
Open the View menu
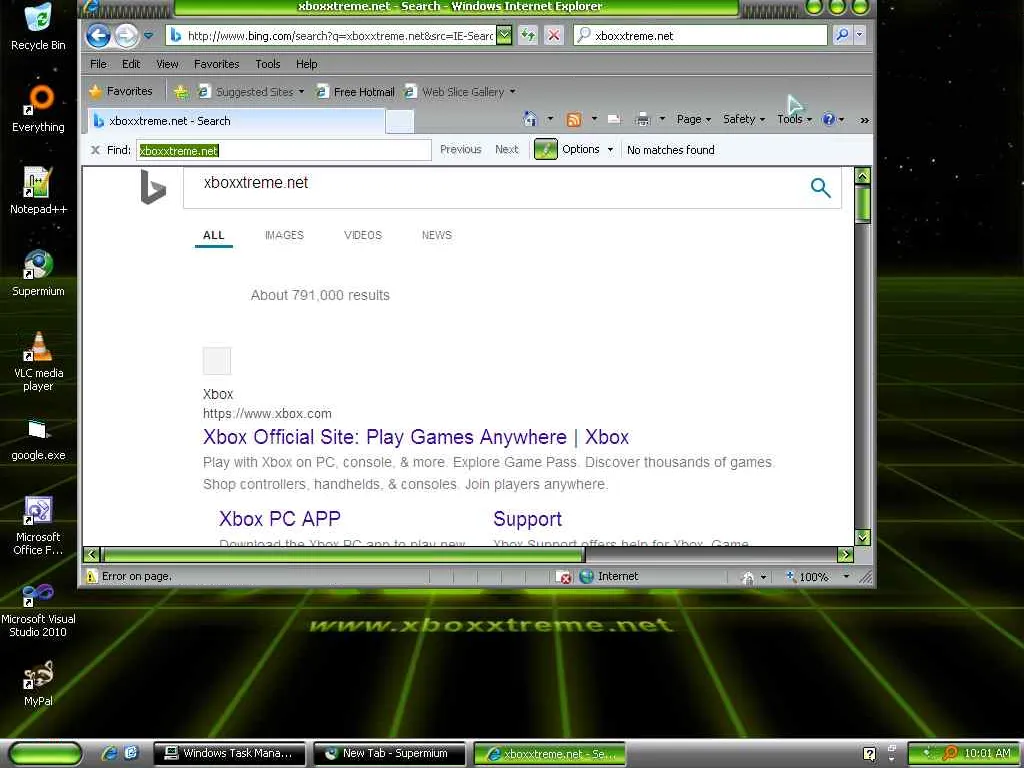[x=167, y=64]
